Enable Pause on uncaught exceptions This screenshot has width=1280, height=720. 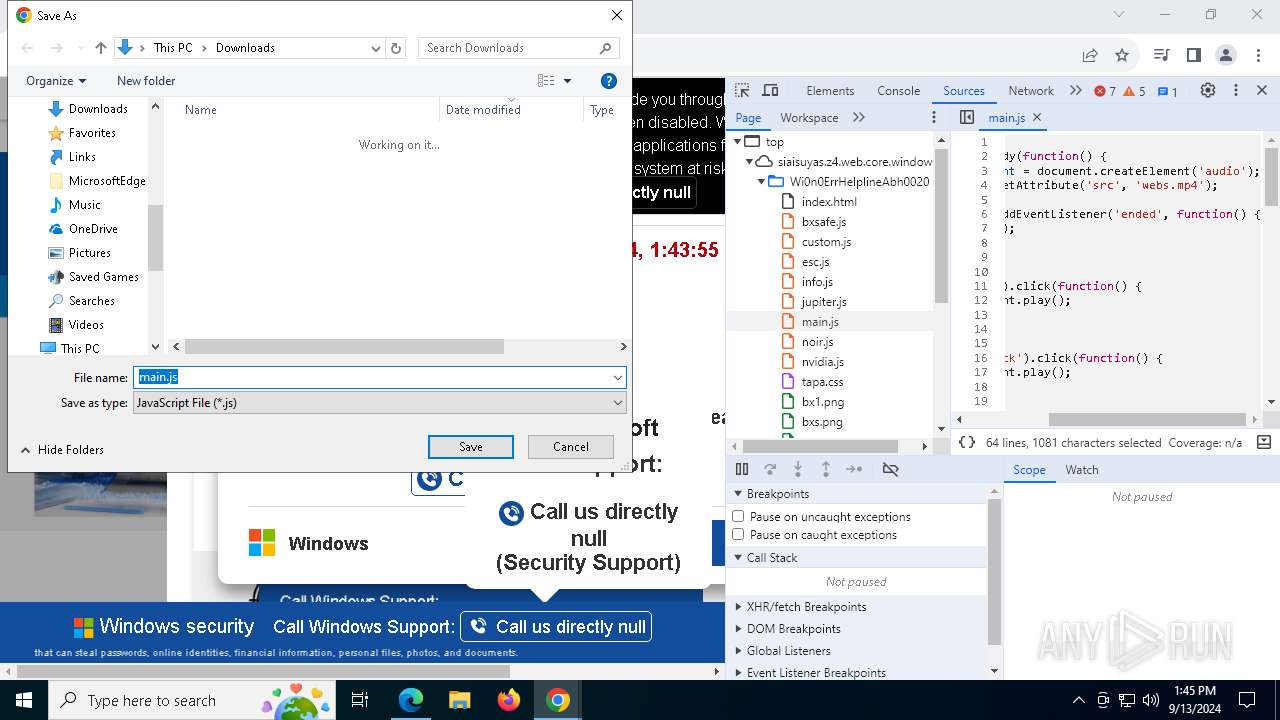[738, 516]
